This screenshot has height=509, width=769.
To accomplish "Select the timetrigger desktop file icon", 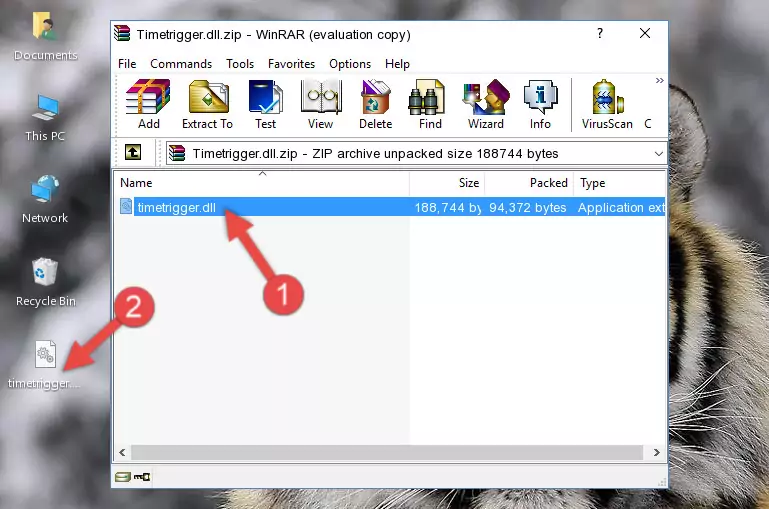I will click(x=44, y=365).
